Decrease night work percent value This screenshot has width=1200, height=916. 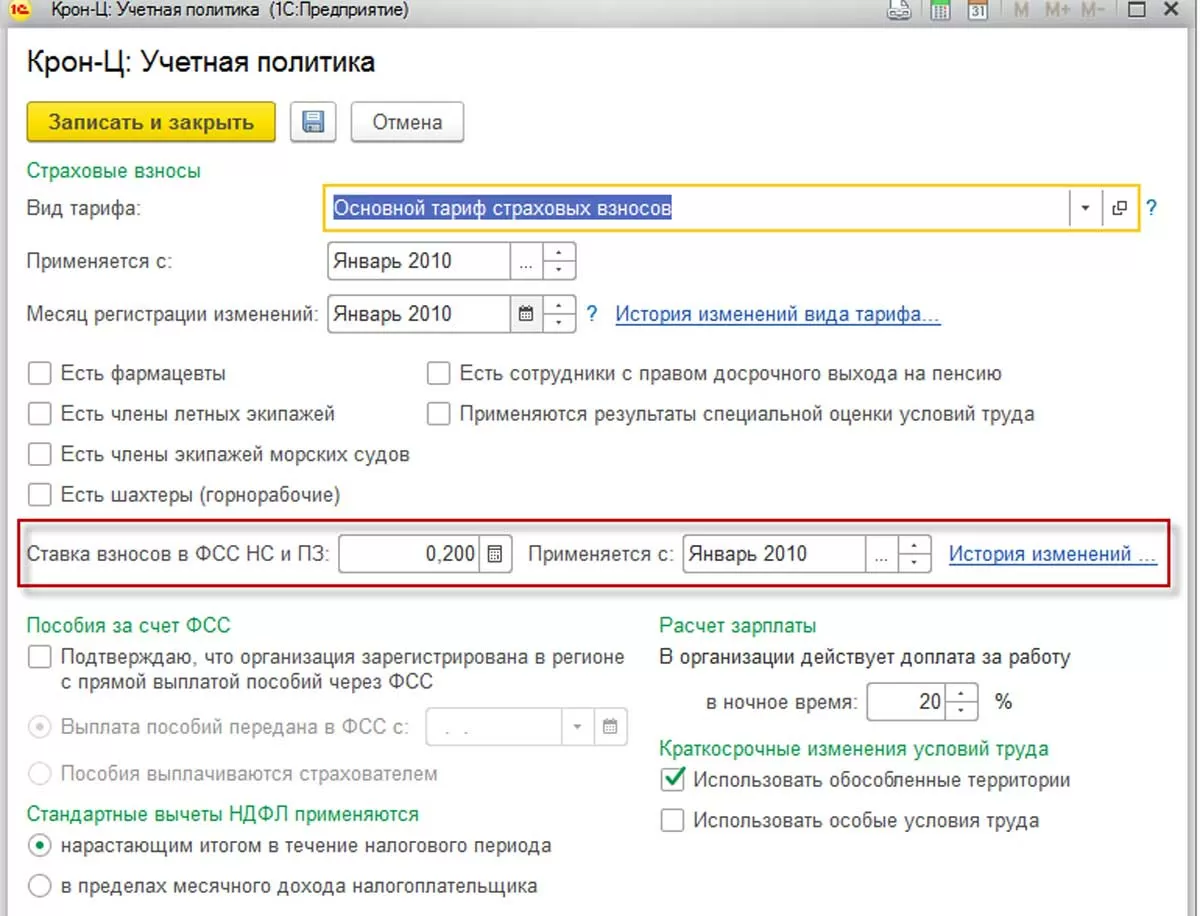coord(961,711)
